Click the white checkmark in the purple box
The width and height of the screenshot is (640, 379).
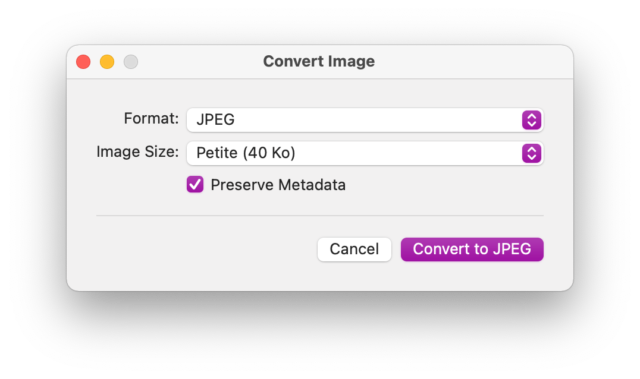[x=195, y=184]
